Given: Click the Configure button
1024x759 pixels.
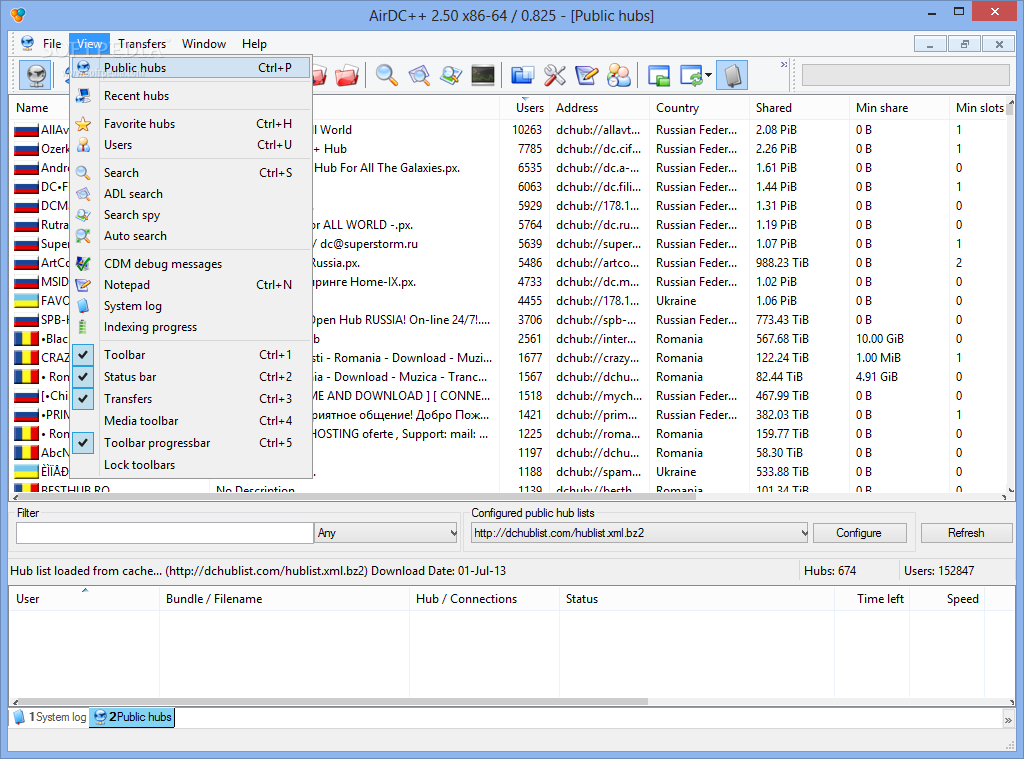Looking at the screenshot, I should coord(859,533).
